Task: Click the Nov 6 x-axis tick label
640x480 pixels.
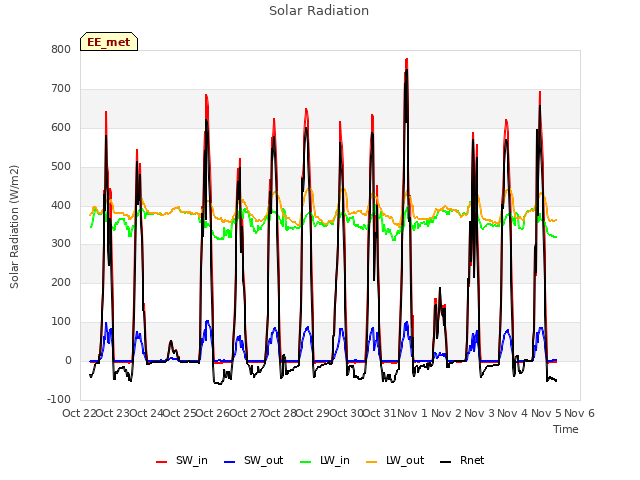Action: [x=580, y=413]
